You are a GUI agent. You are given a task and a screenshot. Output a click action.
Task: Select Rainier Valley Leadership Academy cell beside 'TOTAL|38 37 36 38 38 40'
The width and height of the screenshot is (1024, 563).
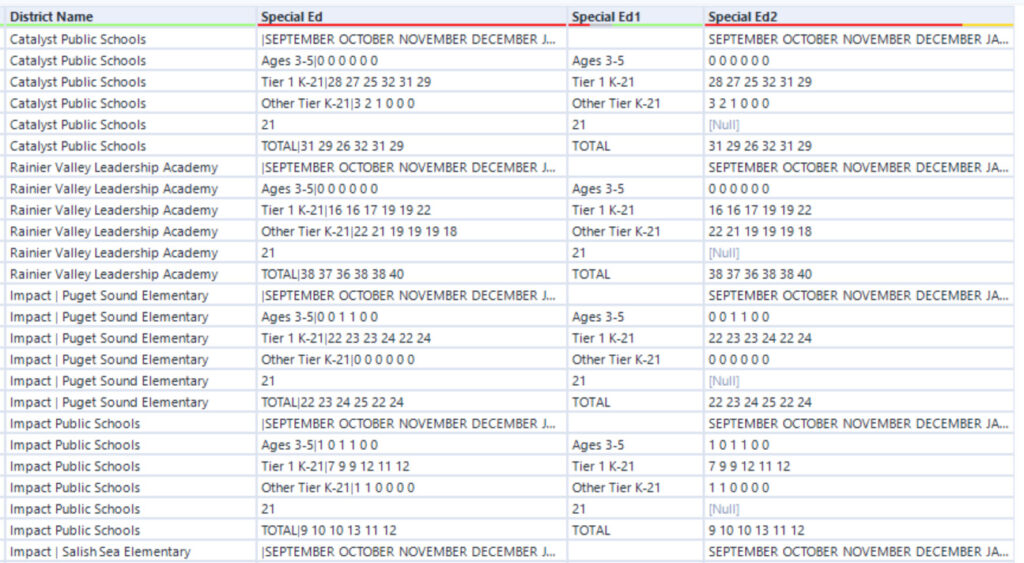(130, 274)
